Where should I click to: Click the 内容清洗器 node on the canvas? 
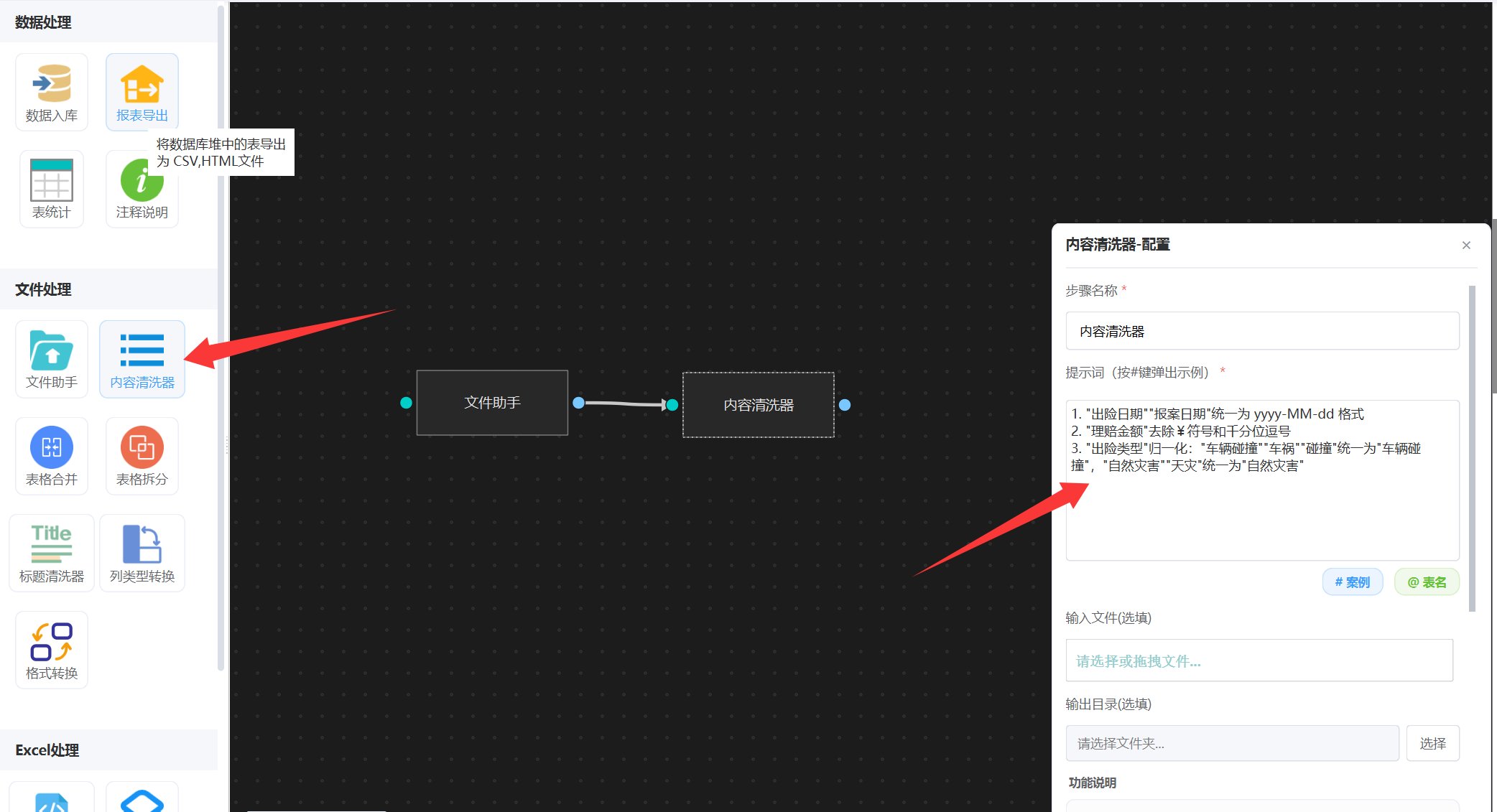759,405
